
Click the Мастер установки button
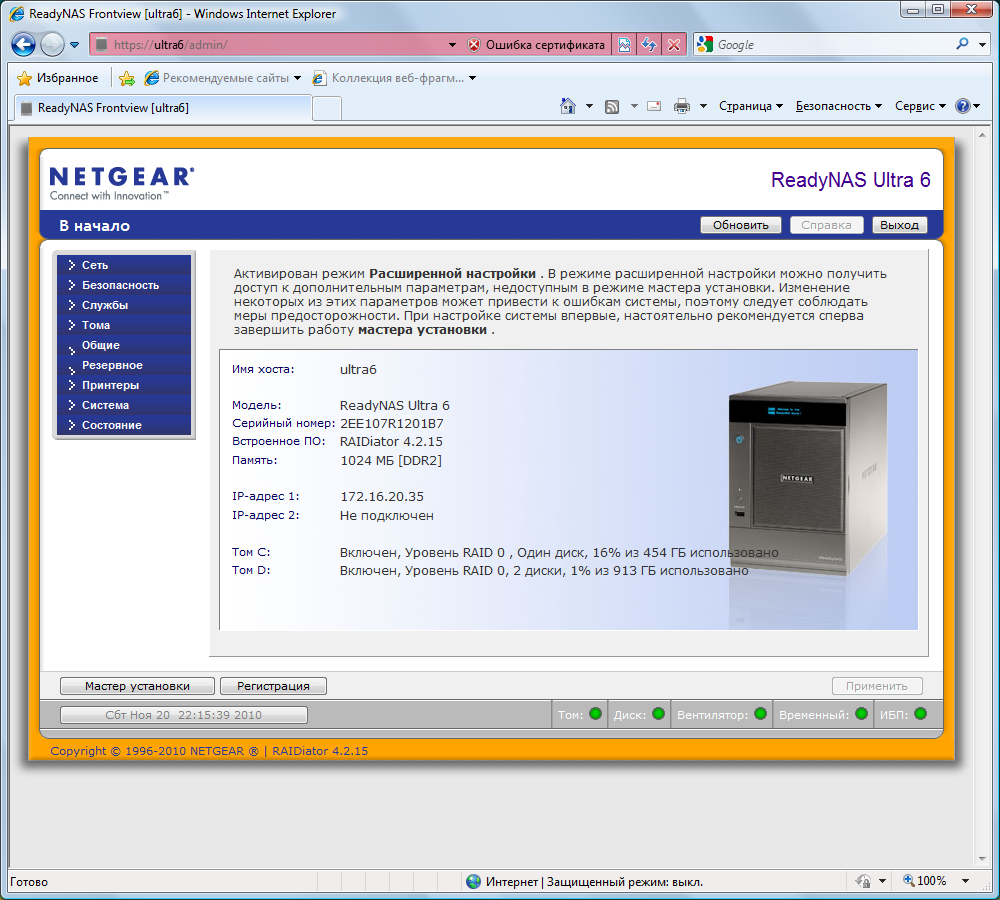coord(137,686)
